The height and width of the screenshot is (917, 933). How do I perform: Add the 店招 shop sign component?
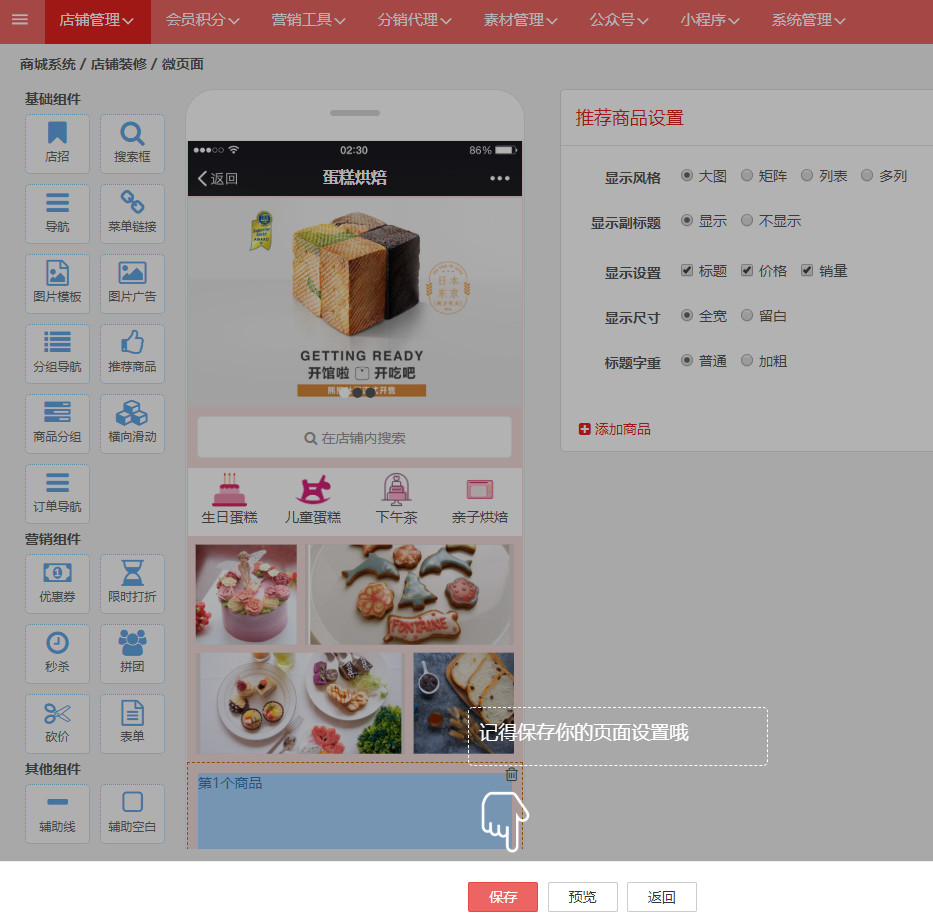[x=57, y=143]
